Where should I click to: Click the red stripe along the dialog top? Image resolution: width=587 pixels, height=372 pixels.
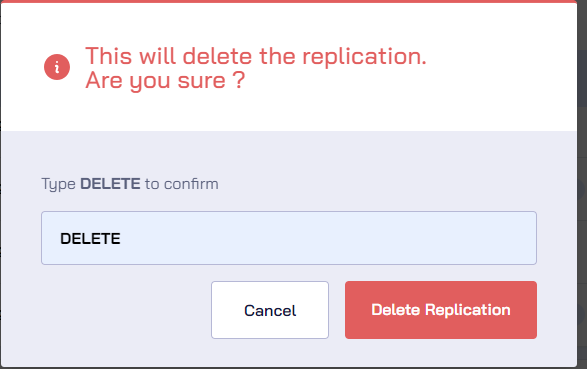tap(288, 1)
